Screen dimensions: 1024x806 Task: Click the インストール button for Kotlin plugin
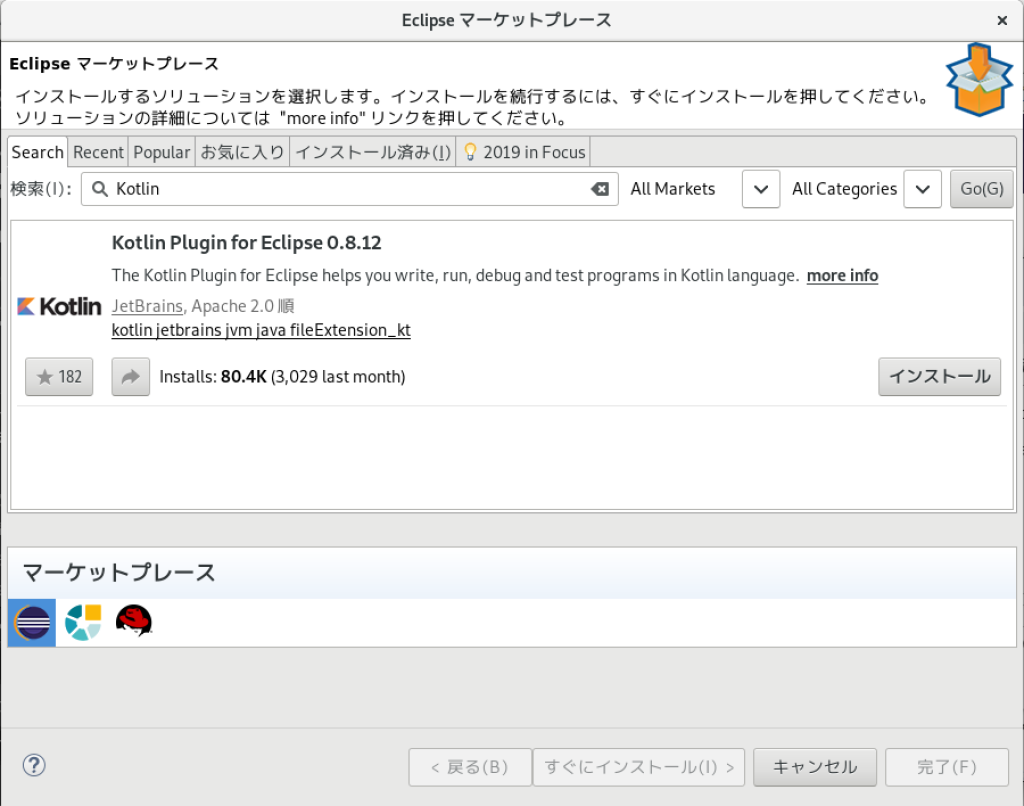[x=939, y=377]
